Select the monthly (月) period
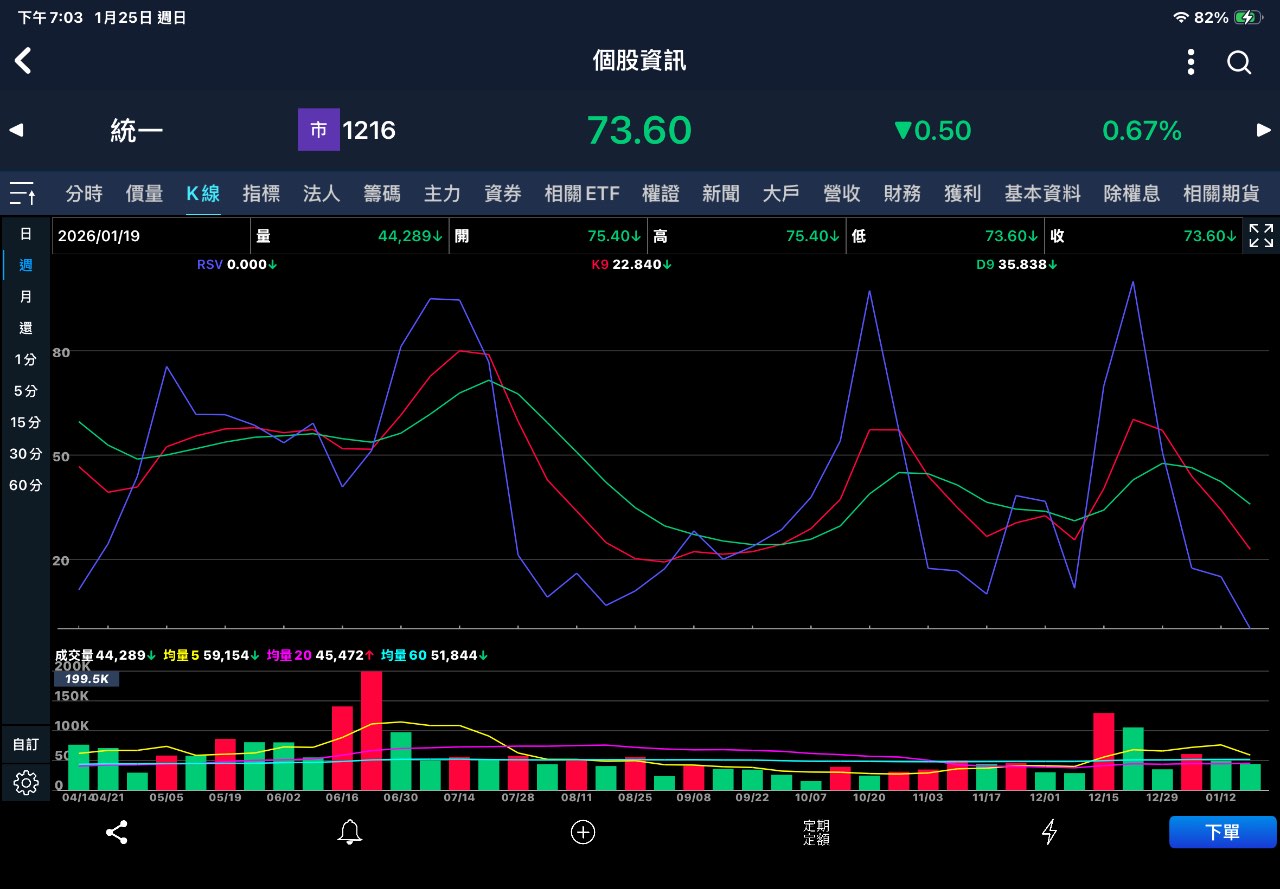1280x889 pixels. tap(26, 297)
